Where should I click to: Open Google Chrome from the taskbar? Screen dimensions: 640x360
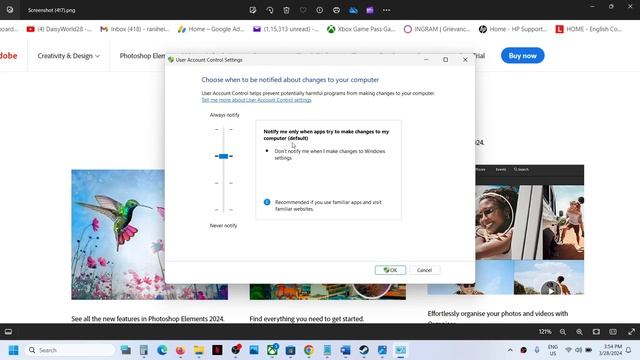click(309, 350)
